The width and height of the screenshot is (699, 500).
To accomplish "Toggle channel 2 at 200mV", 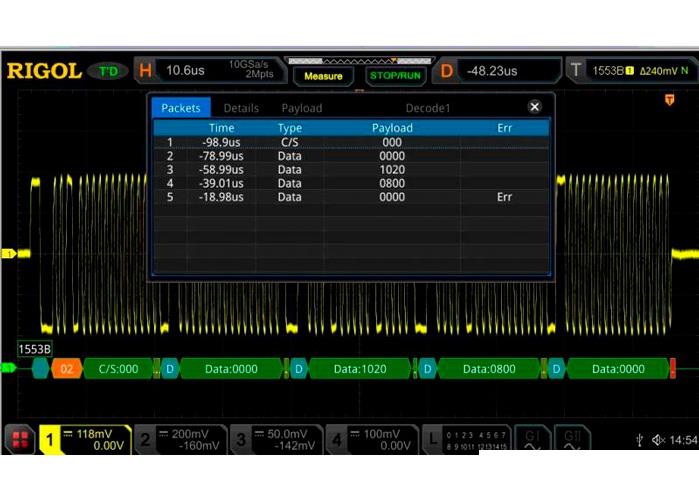I will click(x=179, y=439).
